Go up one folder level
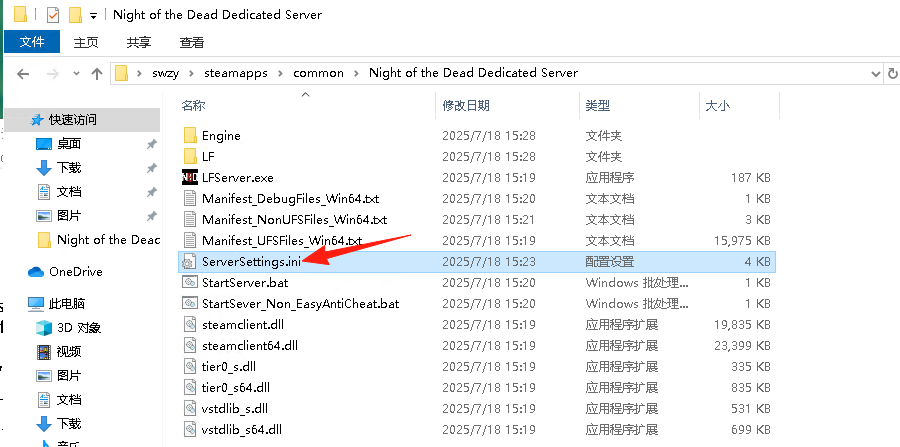 tap(97, 73)
